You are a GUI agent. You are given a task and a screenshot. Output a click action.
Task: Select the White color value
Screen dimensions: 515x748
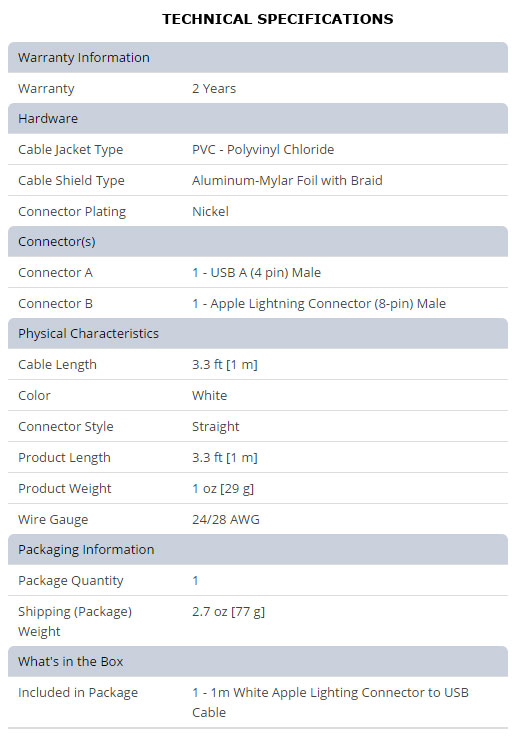(209, 395)
